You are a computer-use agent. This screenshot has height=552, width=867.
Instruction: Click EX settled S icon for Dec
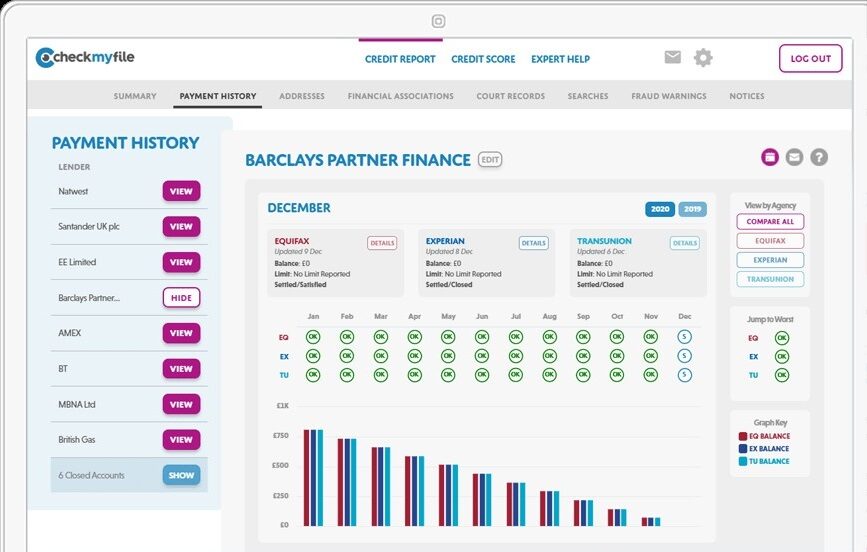click(685, 356)
